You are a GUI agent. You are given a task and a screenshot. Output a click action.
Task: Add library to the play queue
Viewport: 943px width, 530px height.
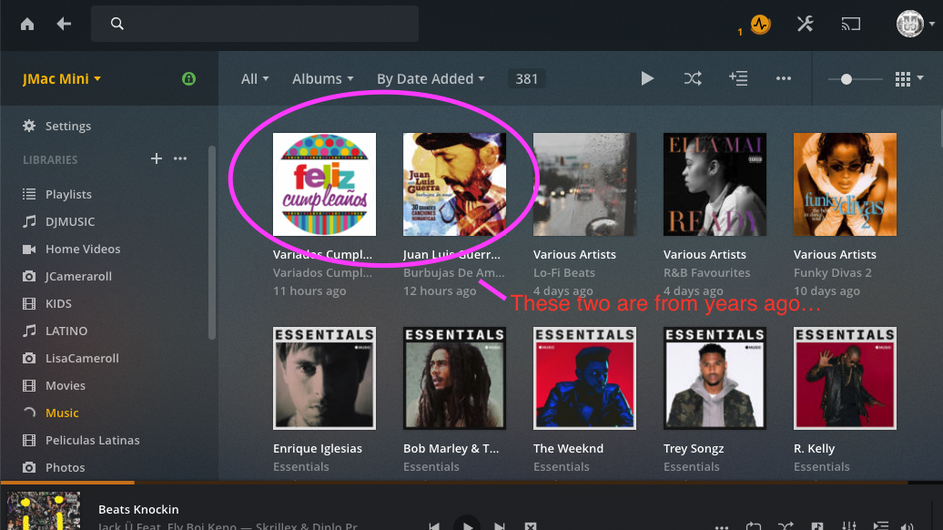pos(738,79)
